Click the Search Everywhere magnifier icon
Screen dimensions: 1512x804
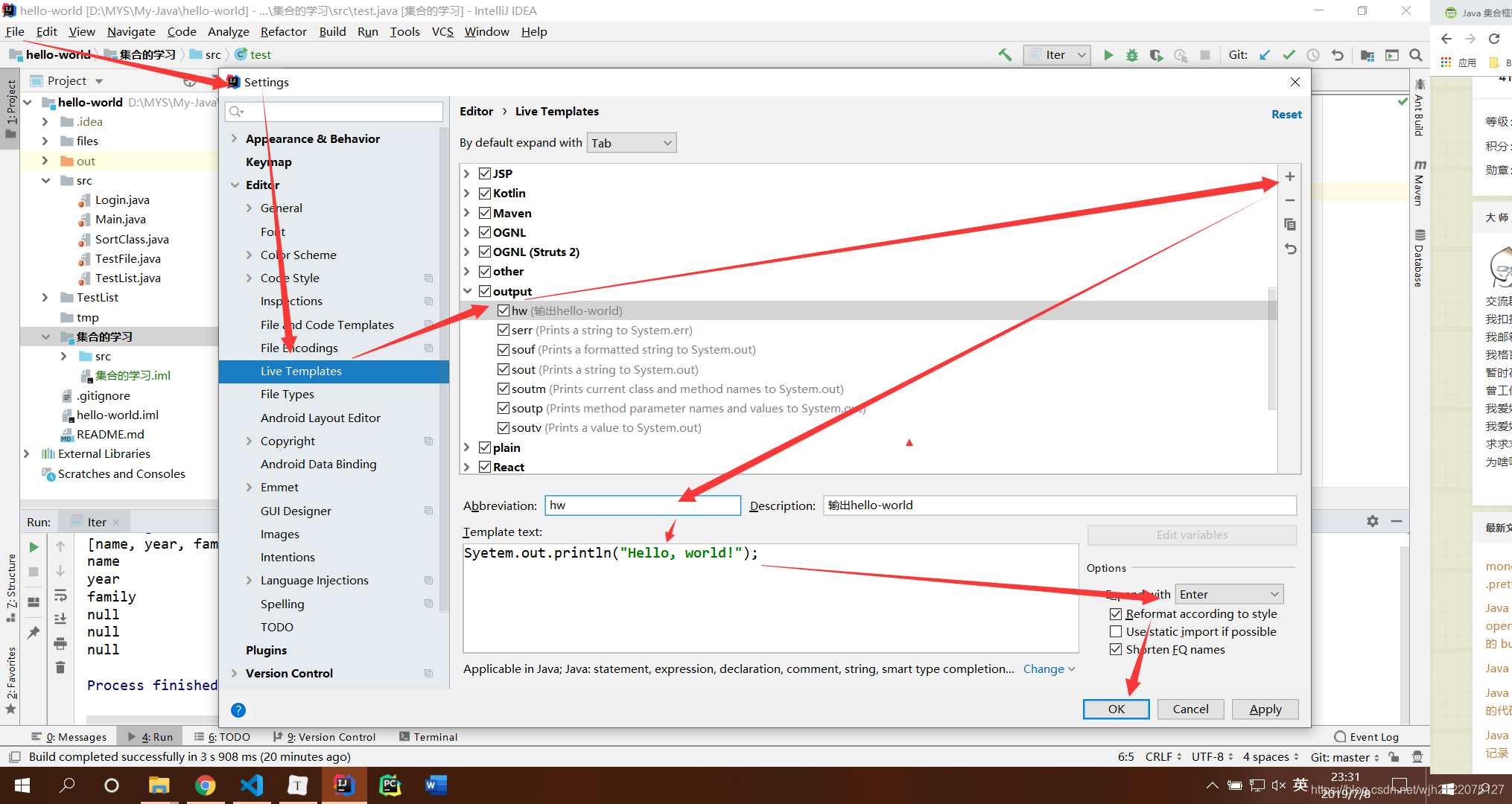point(1416,55)
